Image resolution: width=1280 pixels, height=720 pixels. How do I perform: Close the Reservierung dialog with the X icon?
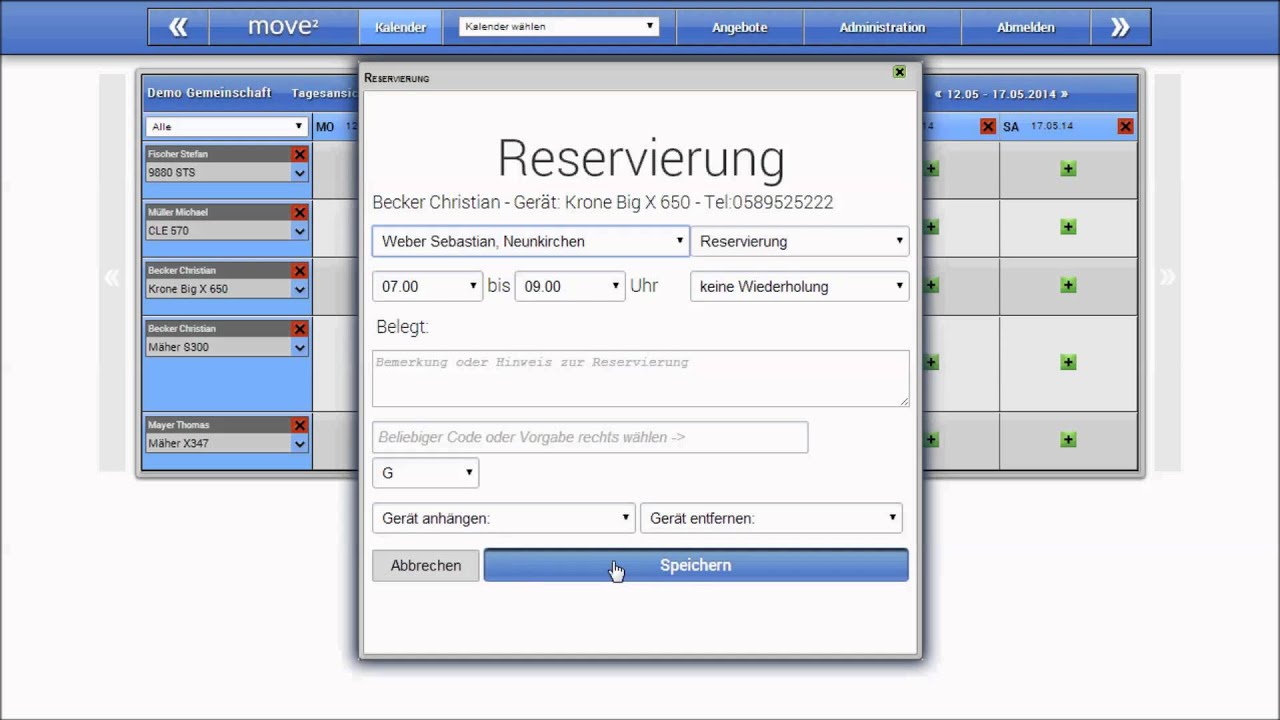point(899,72)
